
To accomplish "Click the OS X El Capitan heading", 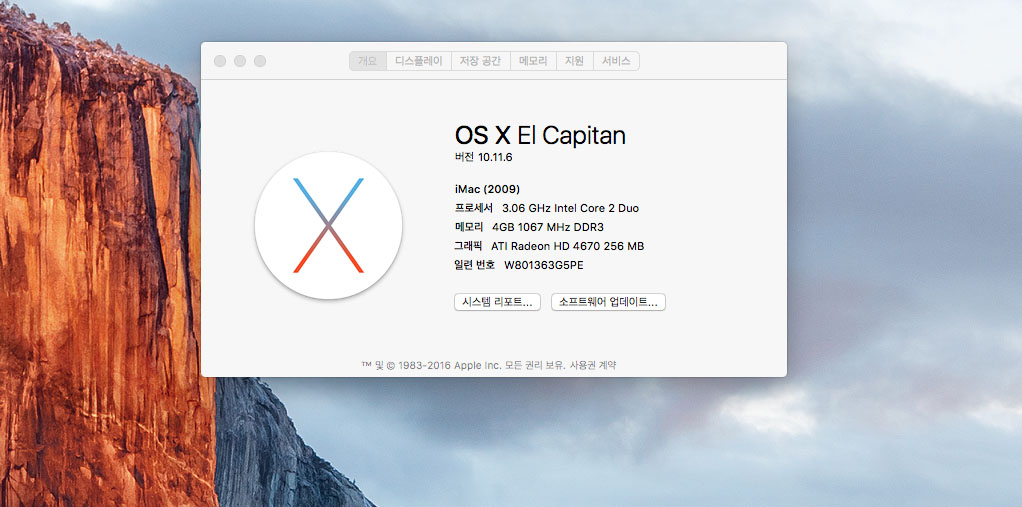I will coord(540,135).
